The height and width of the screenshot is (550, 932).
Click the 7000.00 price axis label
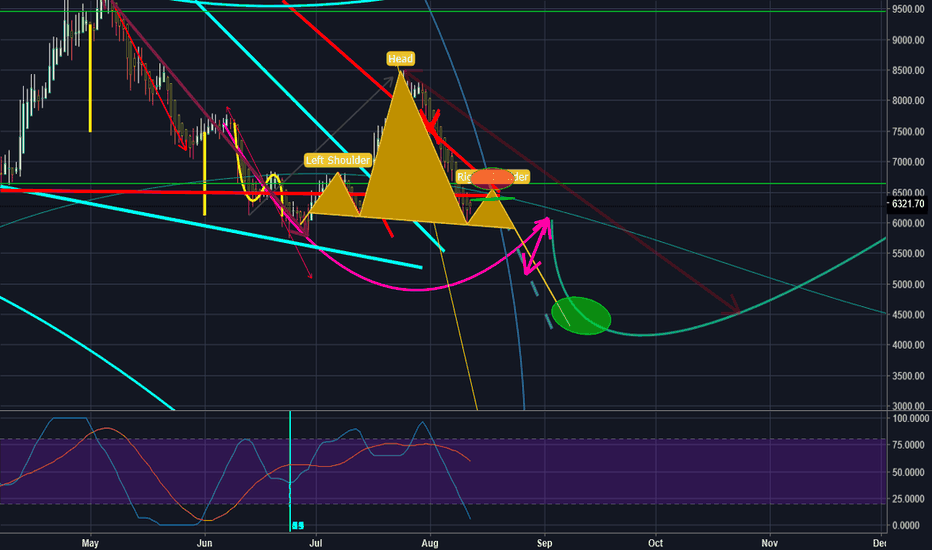(908, 162)
